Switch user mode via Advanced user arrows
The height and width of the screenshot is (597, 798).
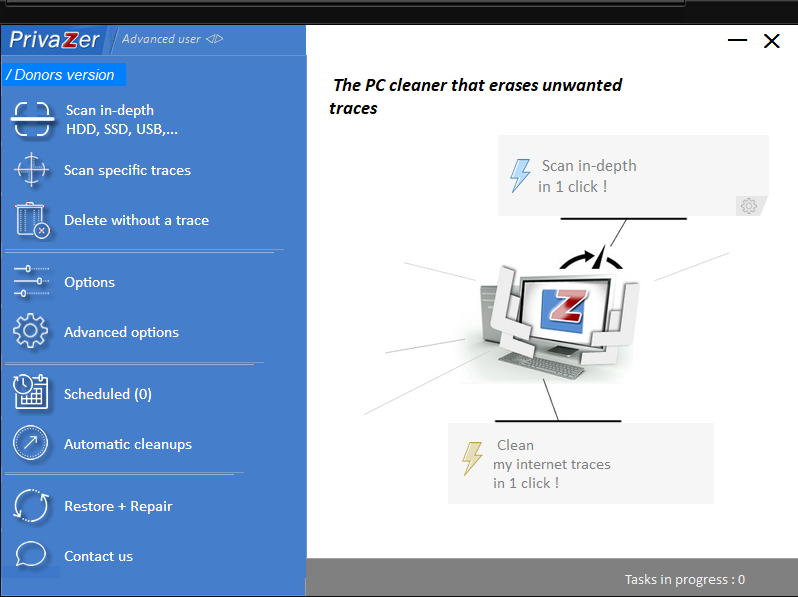[214, 39]
